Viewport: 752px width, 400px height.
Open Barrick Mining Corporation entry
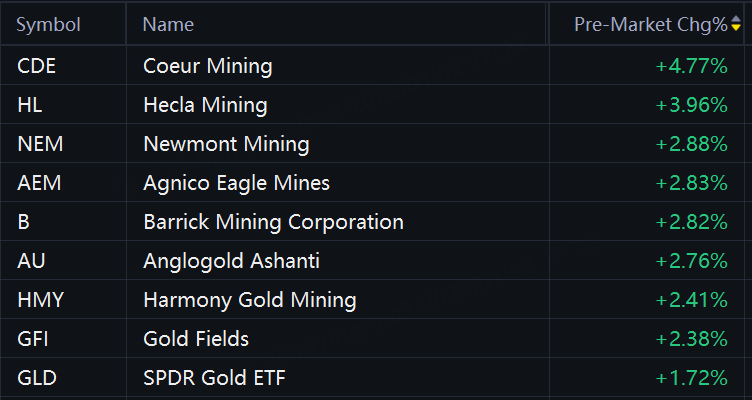(273, 222)
